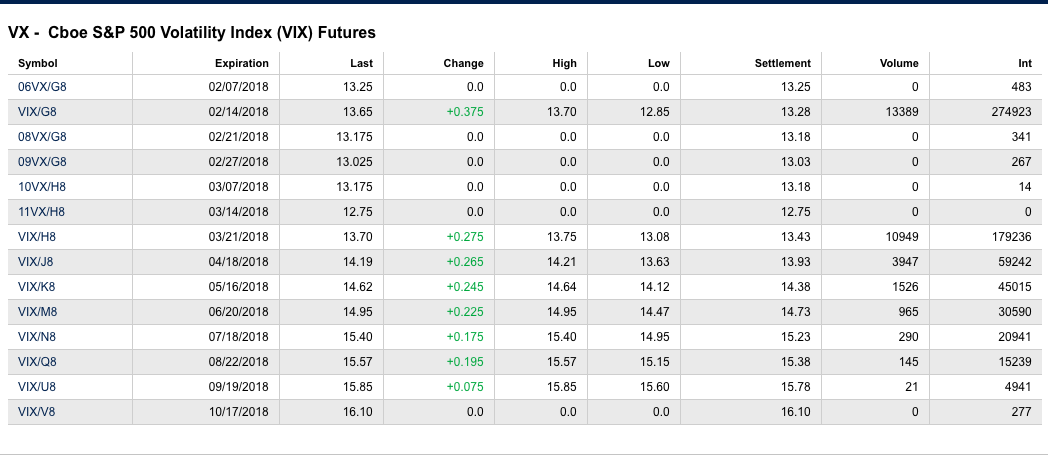The width and height of the screenshot is (1048, 456).
Task: Open the VIX/K8 contract link
Action: coord(37,287)
